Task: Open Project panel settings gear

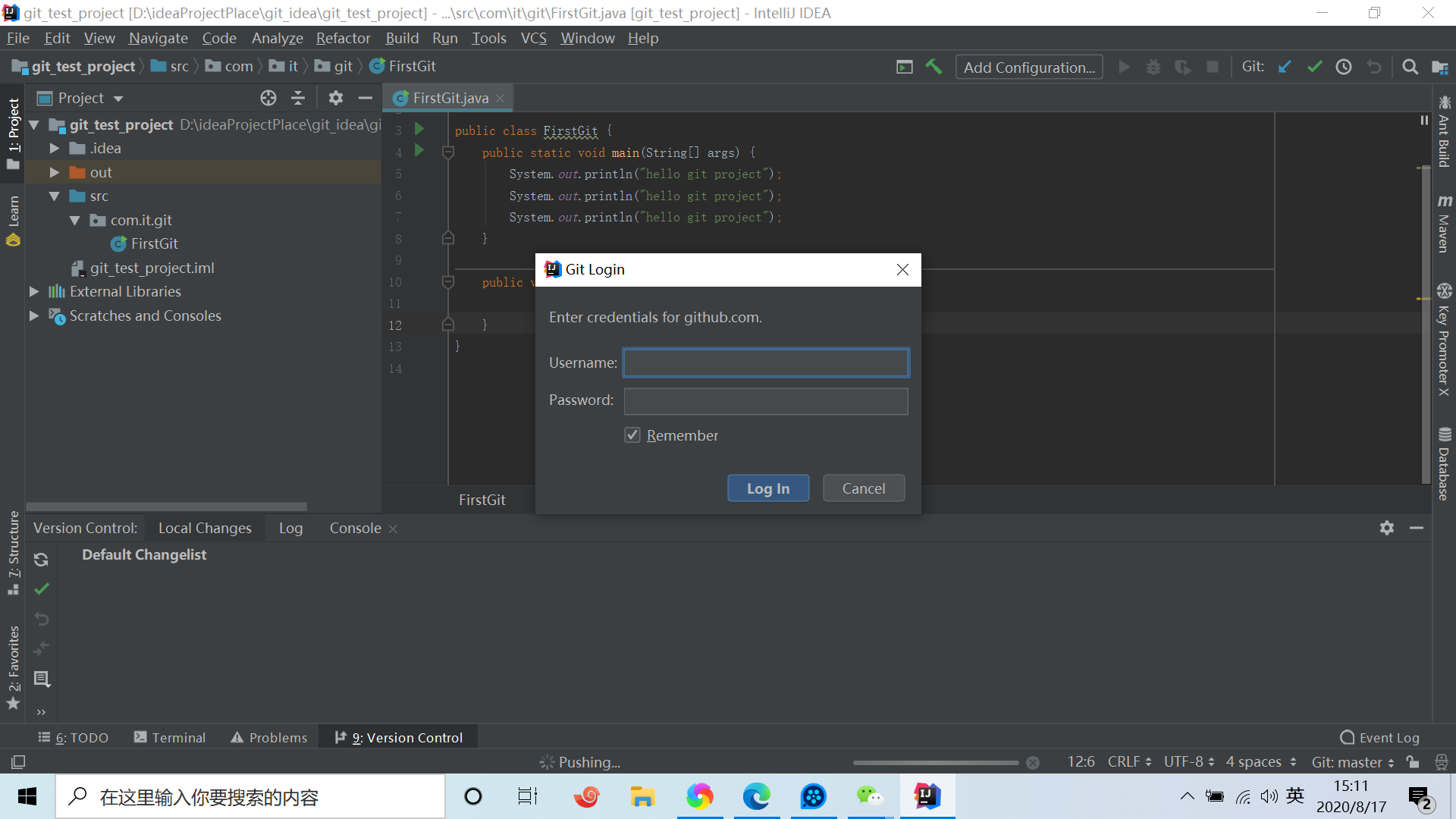Action: (336, 98)
